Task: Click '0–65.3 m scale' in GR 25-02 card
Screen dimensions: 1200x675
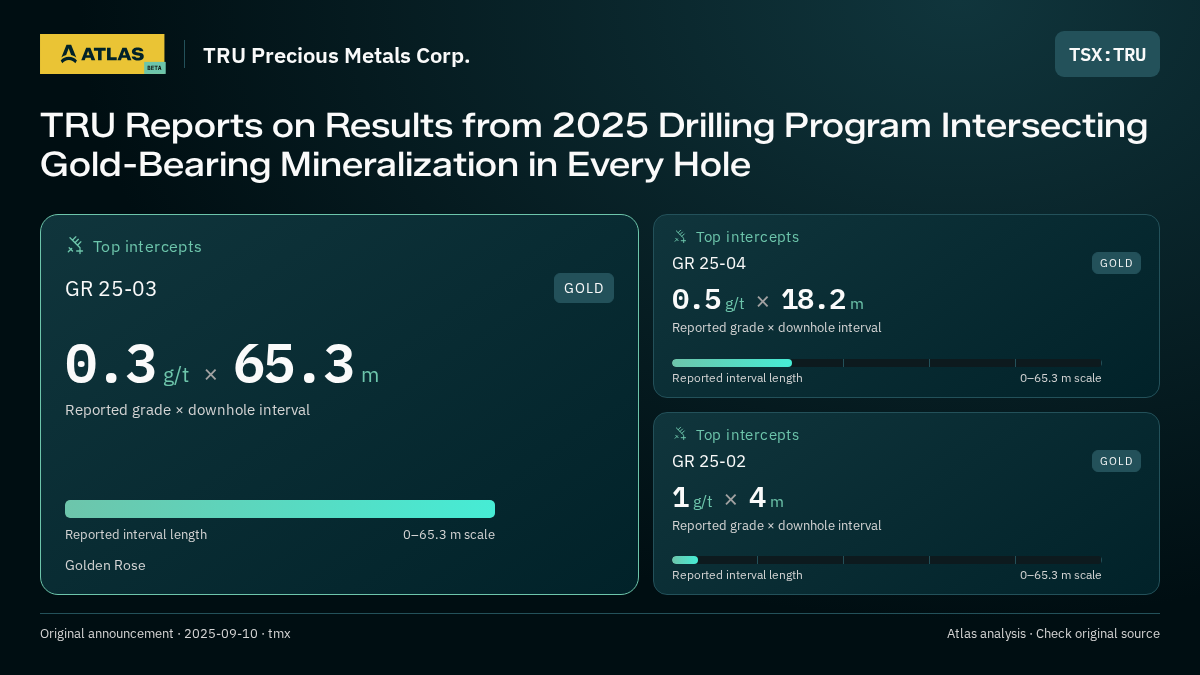Action: click(x=1061, y=575)
